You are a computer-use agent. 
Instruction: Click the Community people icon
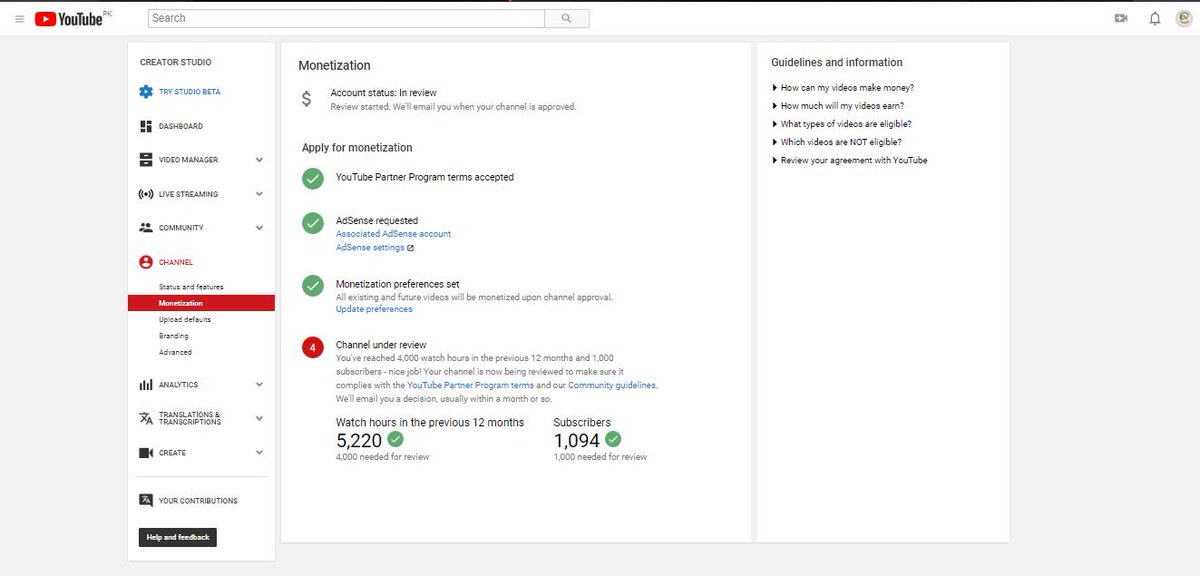pos(146,228)
